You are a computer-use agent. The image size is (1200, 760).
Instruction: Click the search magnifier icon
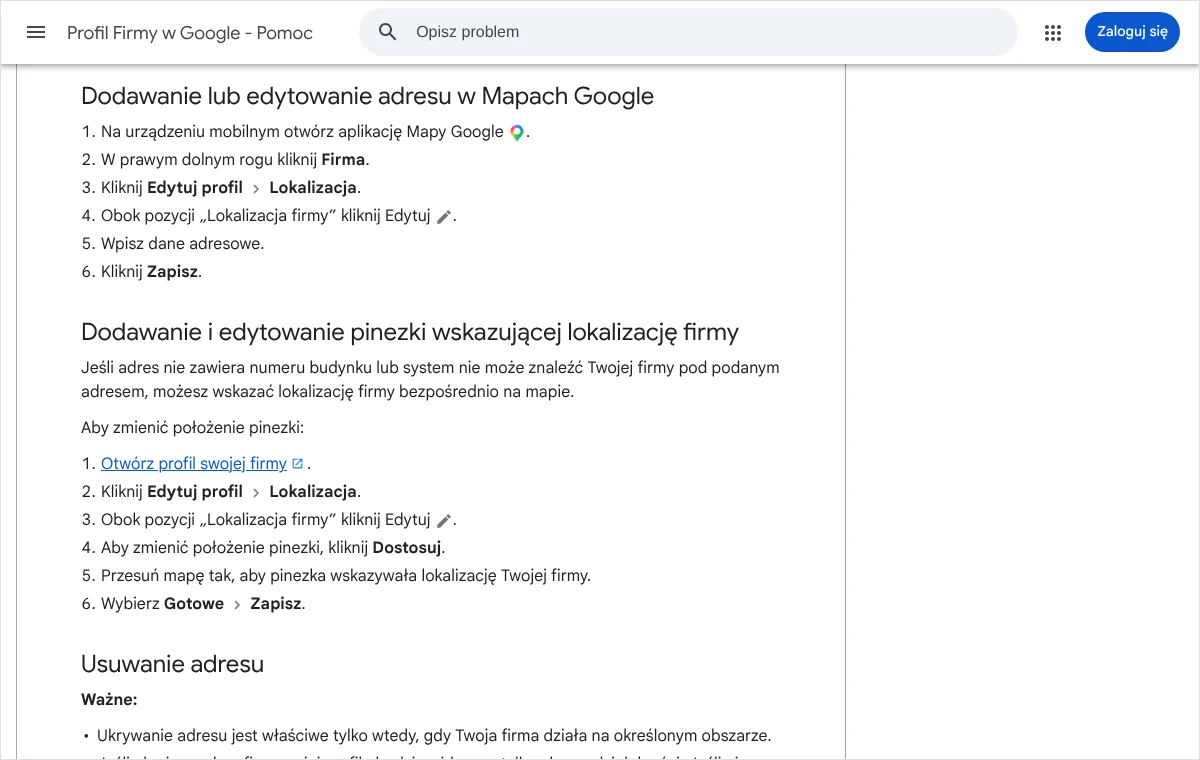[388, 32]
